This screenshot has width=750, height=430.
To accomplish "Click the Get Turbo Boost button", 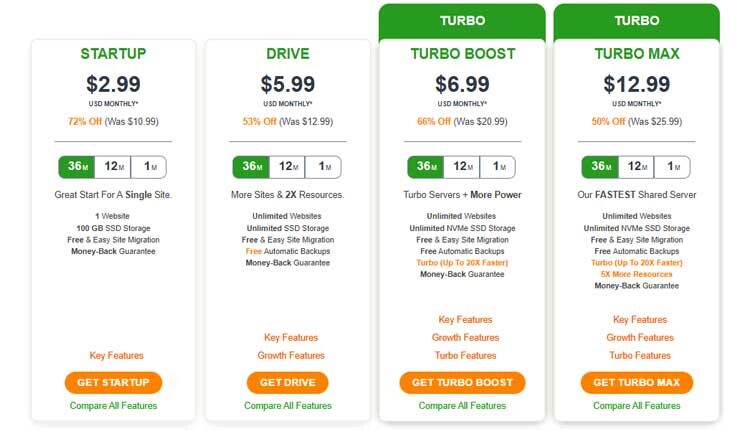I will pyautogui.click(x=461, y=382).
